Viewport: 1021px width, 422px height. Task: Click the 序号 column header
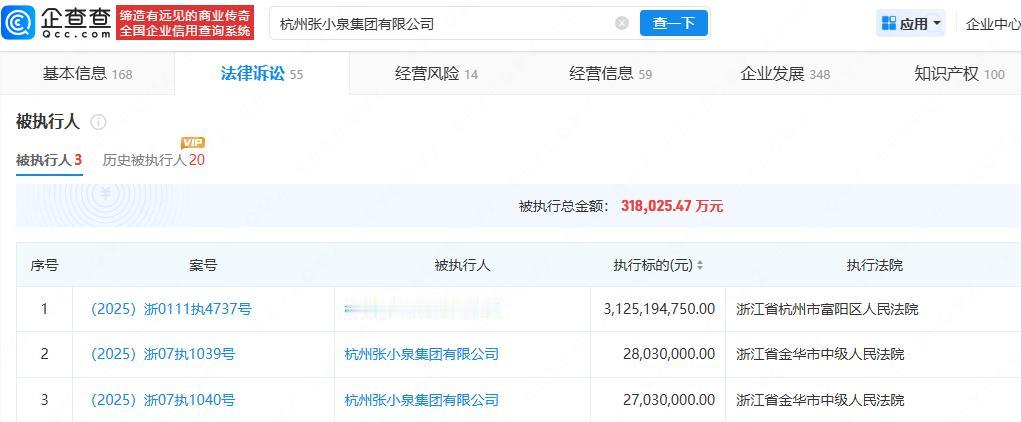pyautogui.click(x=44, y=266)
